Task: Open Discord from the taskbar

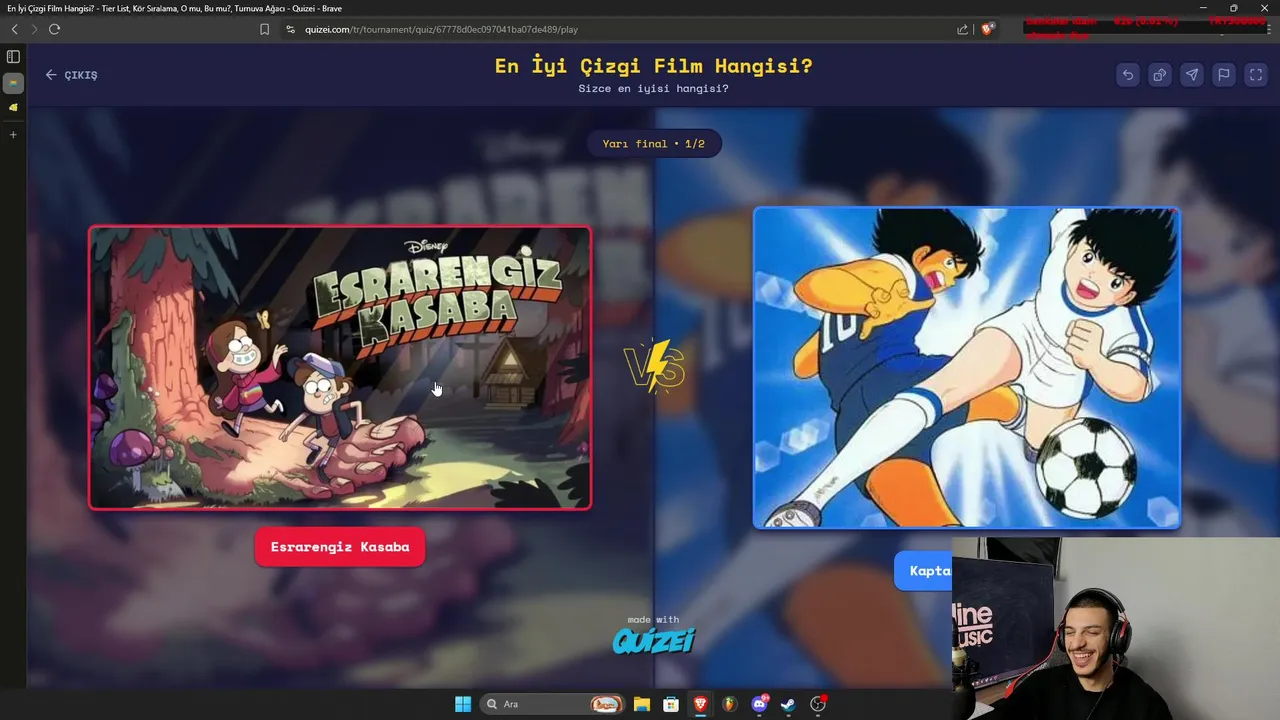Action: point(759,704)
